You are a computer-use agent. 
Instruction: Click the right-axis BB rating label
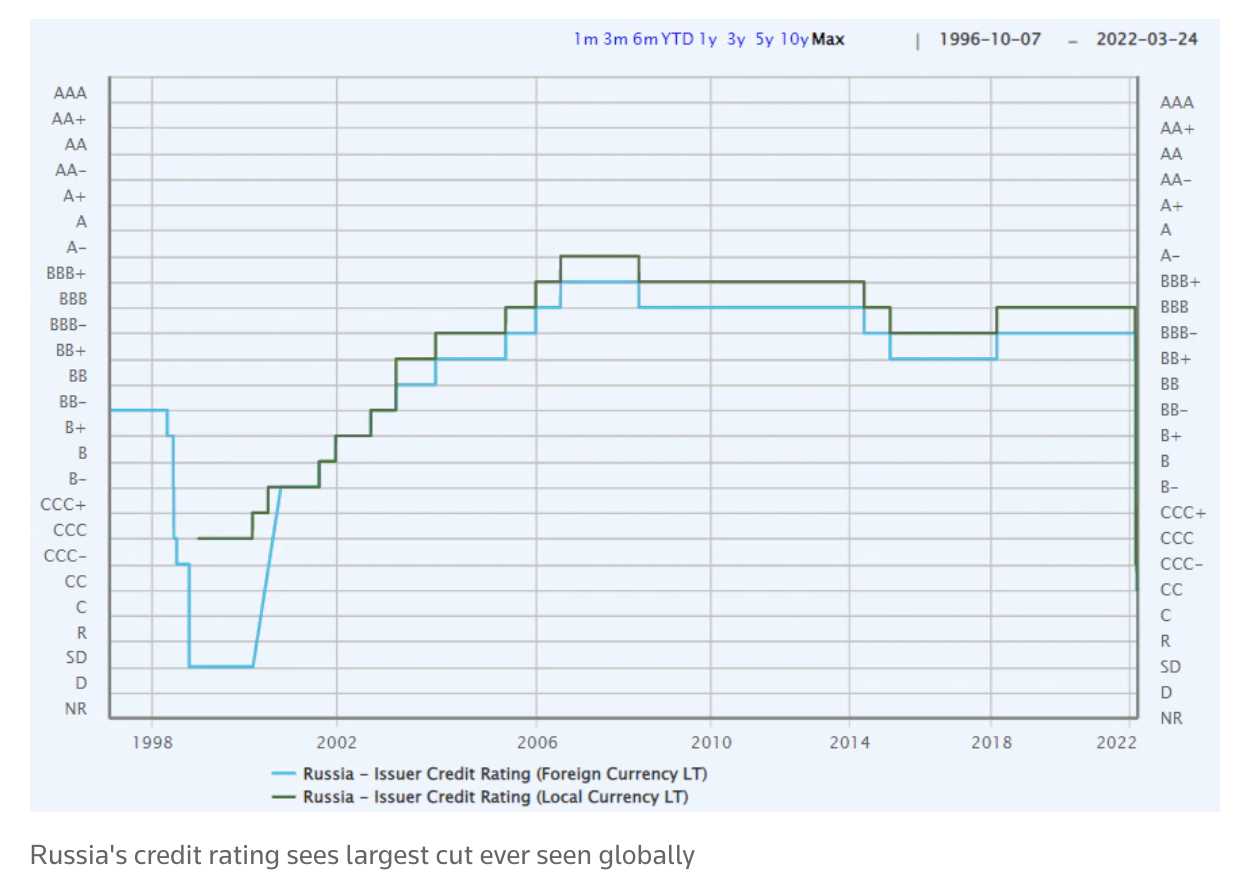(x=1170, y=385)
